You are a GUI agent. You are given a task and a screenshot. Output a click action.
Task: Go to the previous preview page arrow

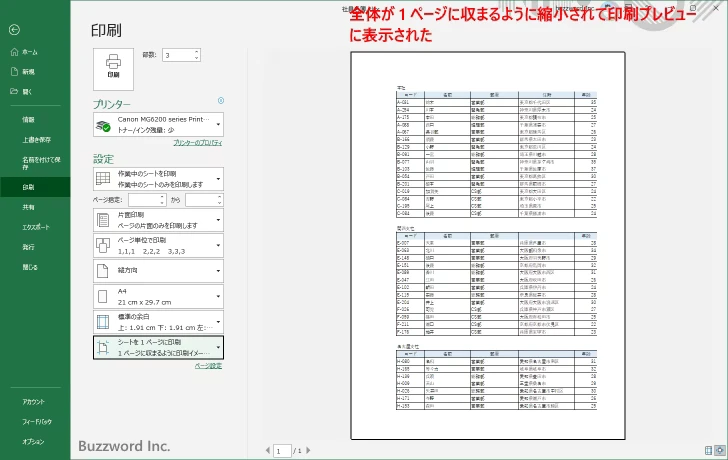(x=267, y=450)
